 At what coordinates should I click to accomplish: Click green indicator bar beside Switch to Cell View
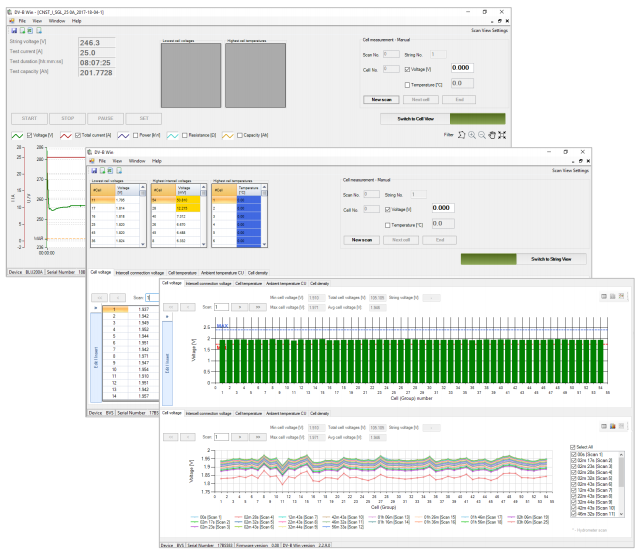[x=478, y=119]
